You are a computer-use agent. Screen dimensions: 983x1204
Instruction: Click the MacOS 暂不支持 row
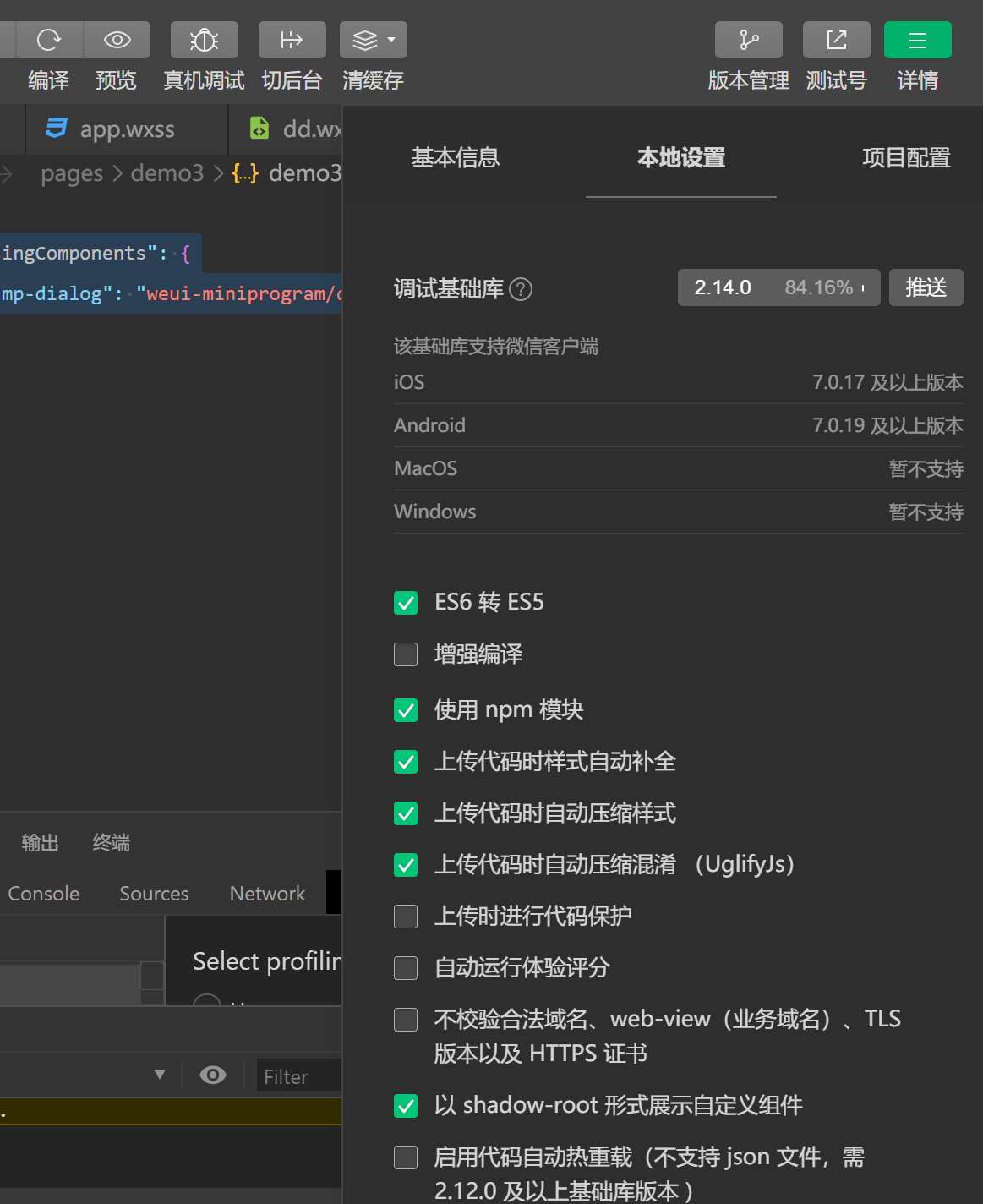click(x=678, y=468)
